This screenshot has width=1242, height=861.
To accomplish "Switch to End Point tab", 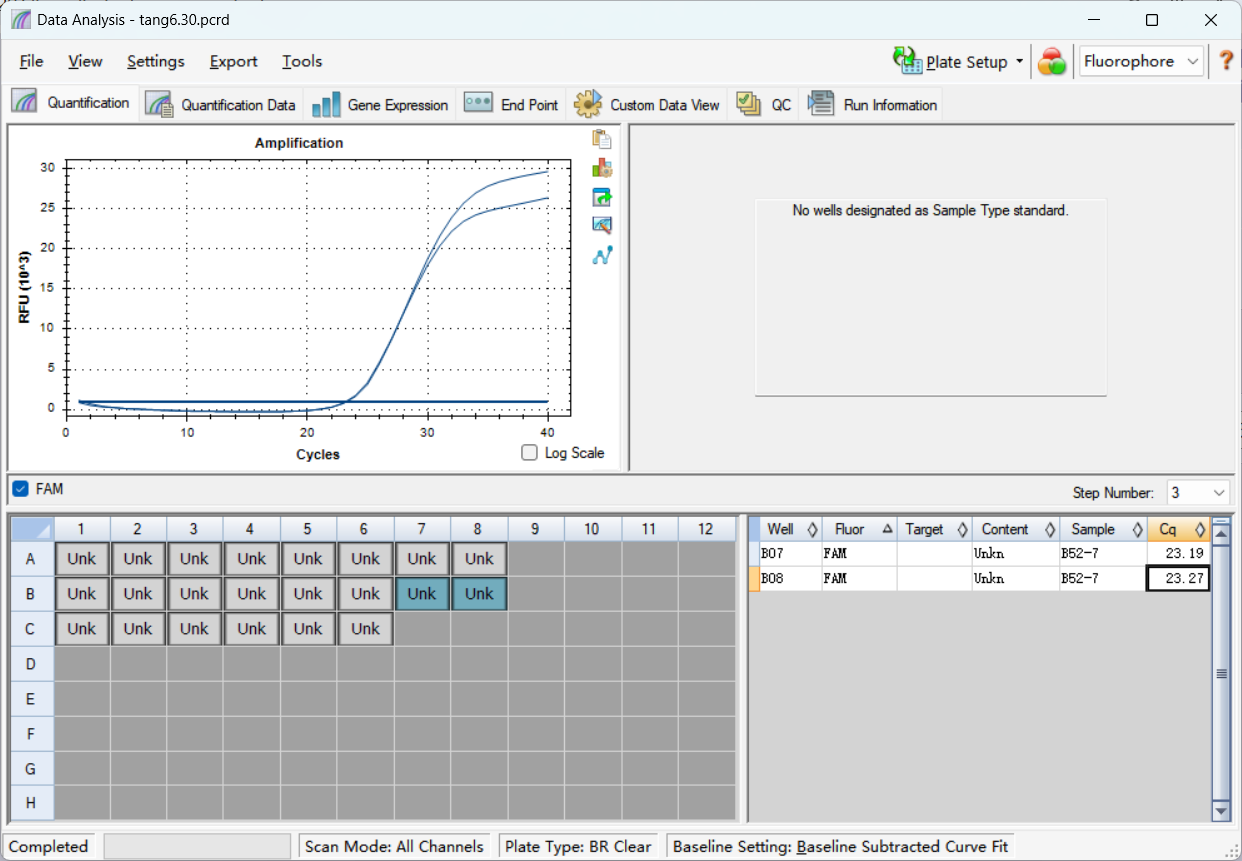I will pos(511,105).
